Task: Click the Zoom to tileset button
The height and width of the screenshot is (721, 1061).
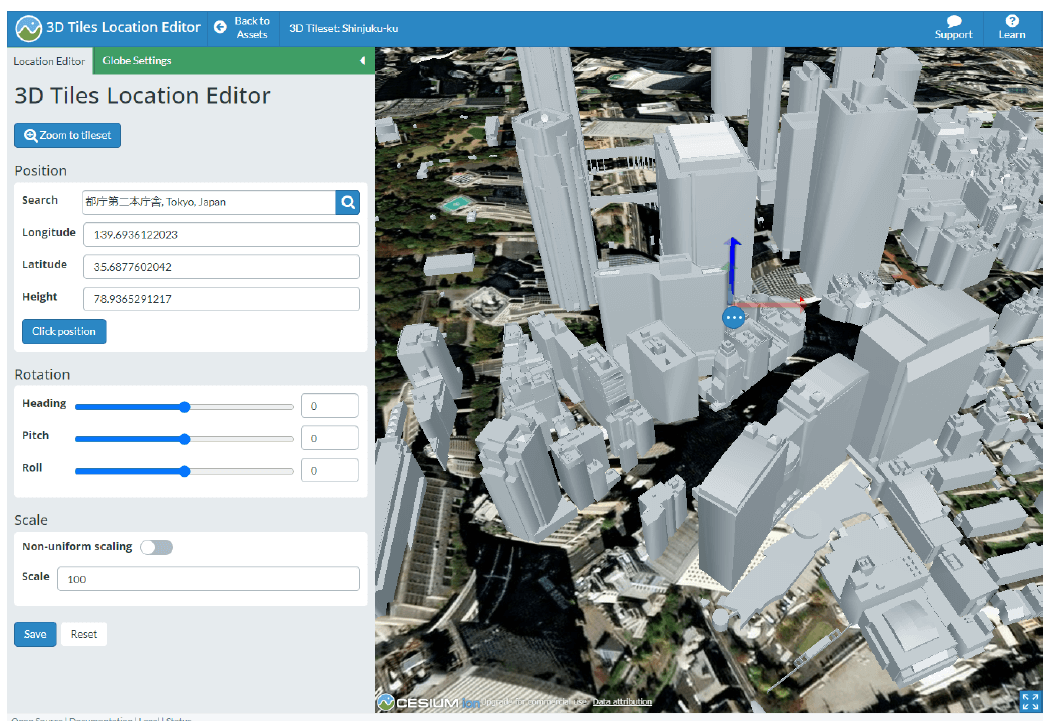Action: point(68,135)
